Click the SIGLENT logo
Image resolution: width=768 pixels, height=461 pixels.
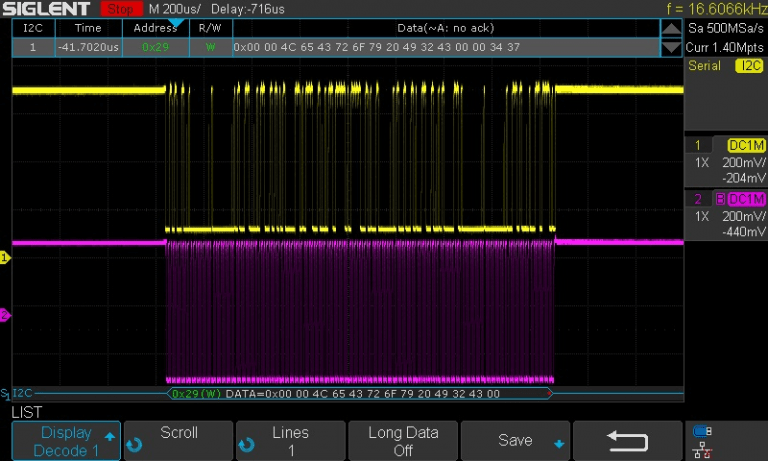(x=48, y=9)
